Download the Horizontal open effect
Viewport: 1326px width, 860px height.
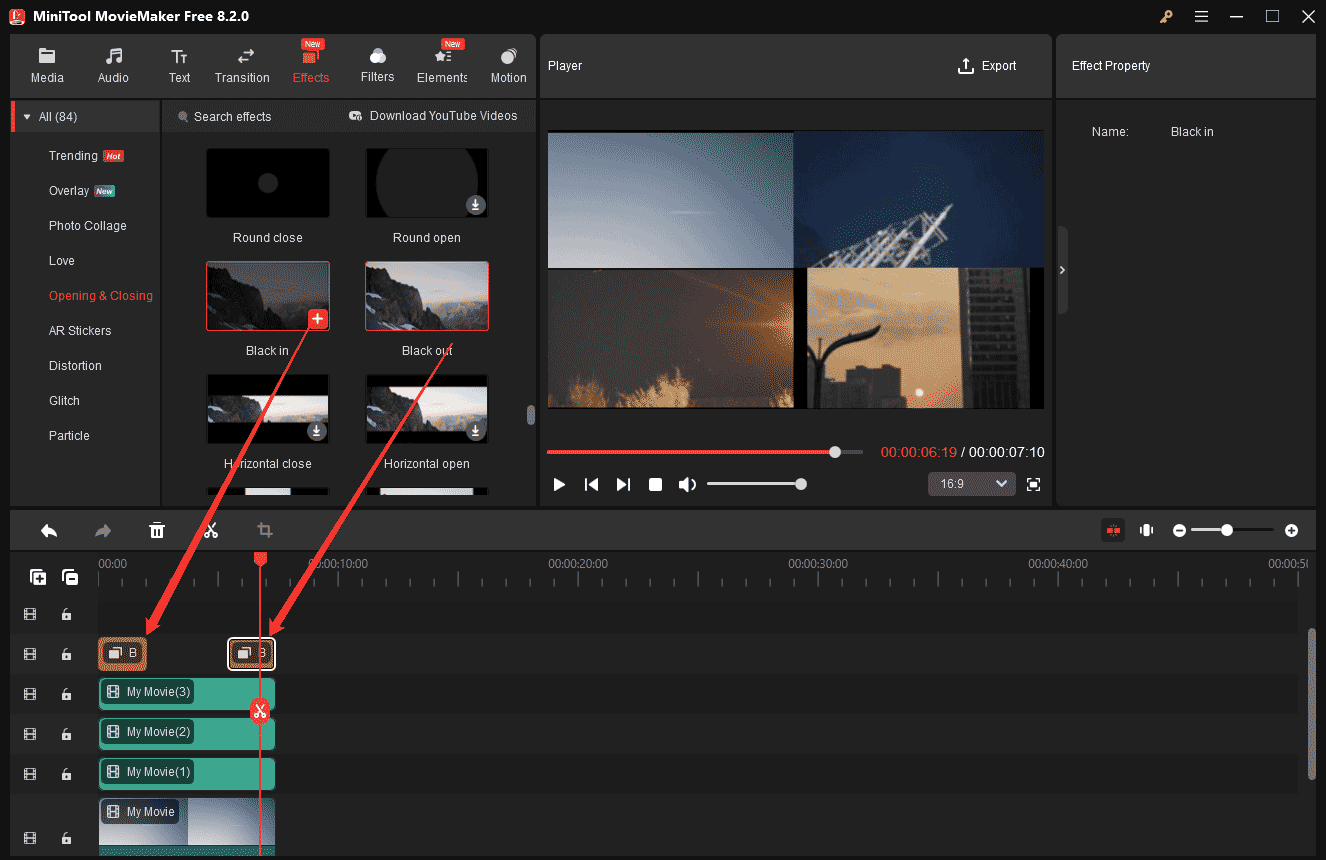pos(476,432)
